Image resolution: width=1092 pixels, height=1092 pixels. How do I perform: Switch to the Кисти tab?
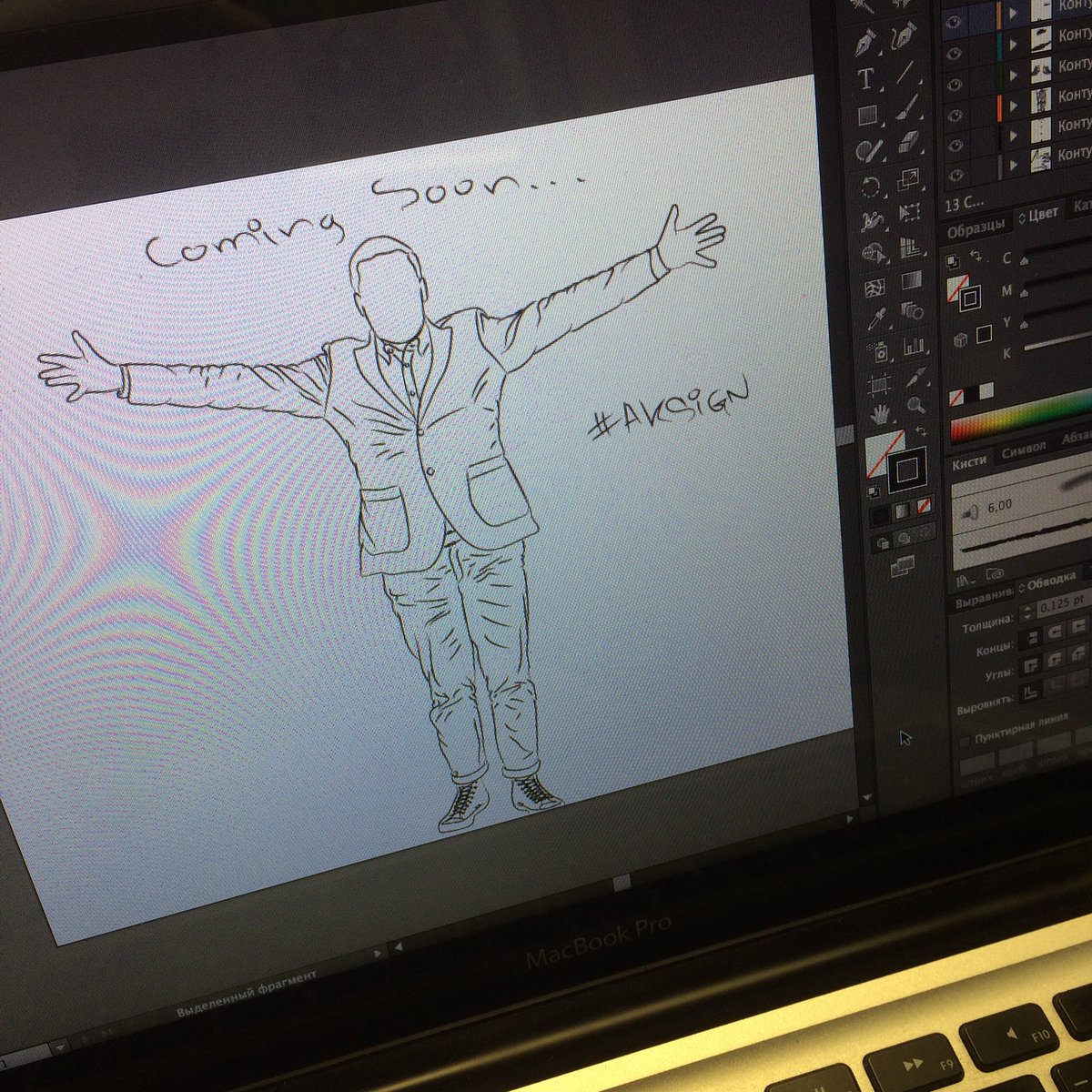click(x=969, y=464)
